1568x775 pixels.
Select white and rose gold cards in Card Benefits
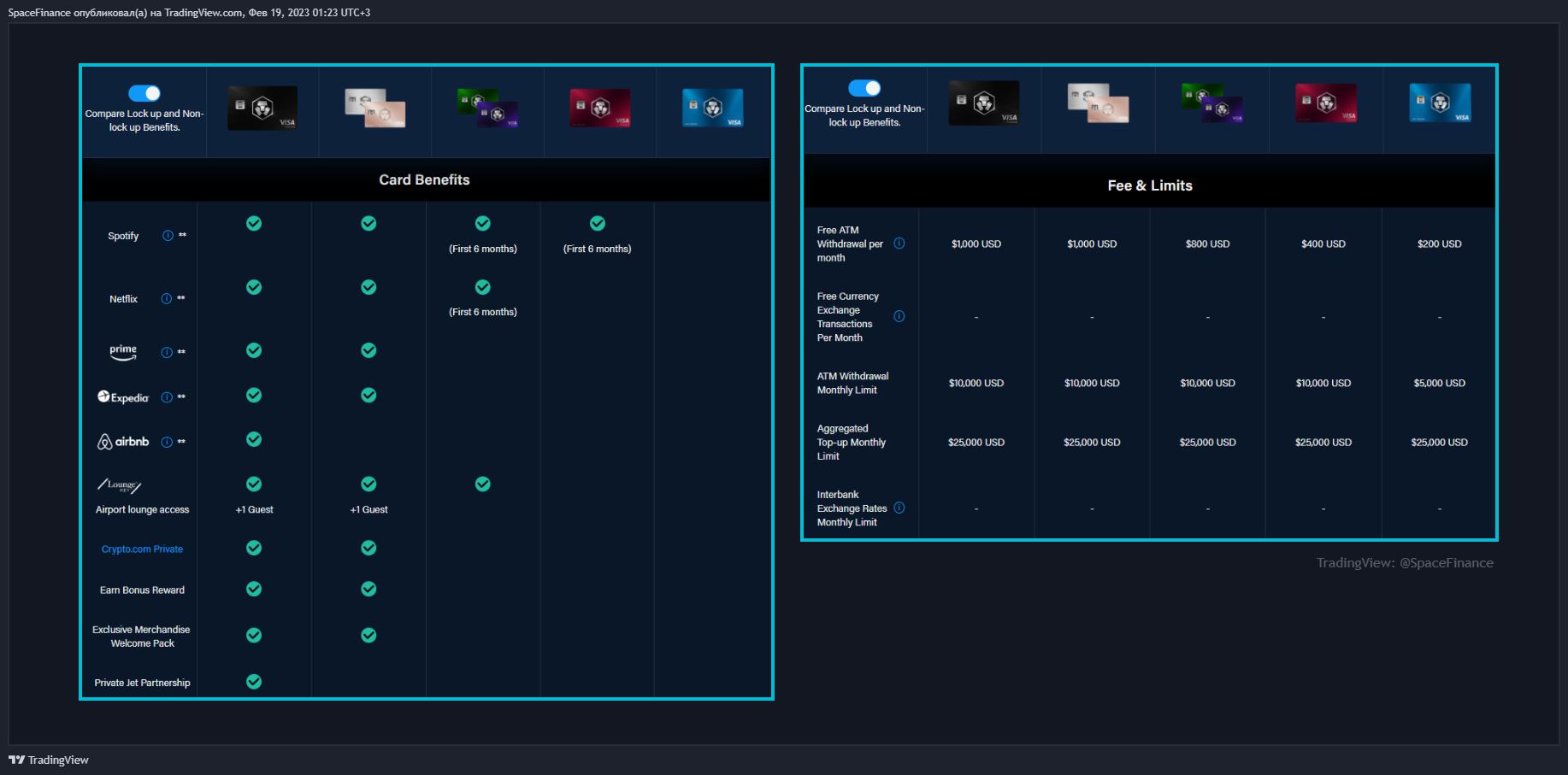(374, 108)
